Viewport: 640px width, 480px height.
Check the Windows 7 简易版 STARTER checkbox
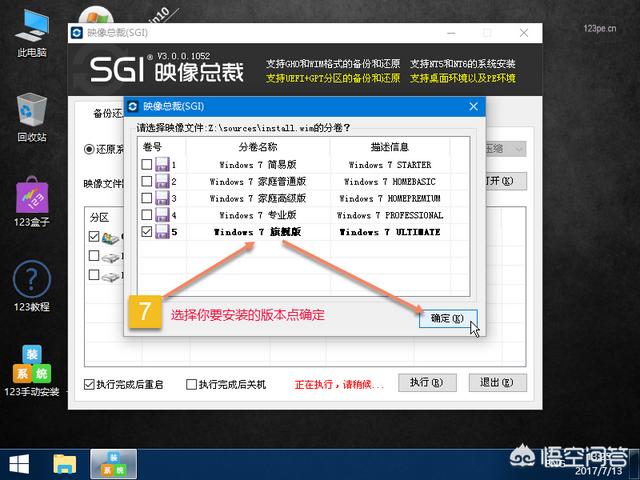[147, 165]
